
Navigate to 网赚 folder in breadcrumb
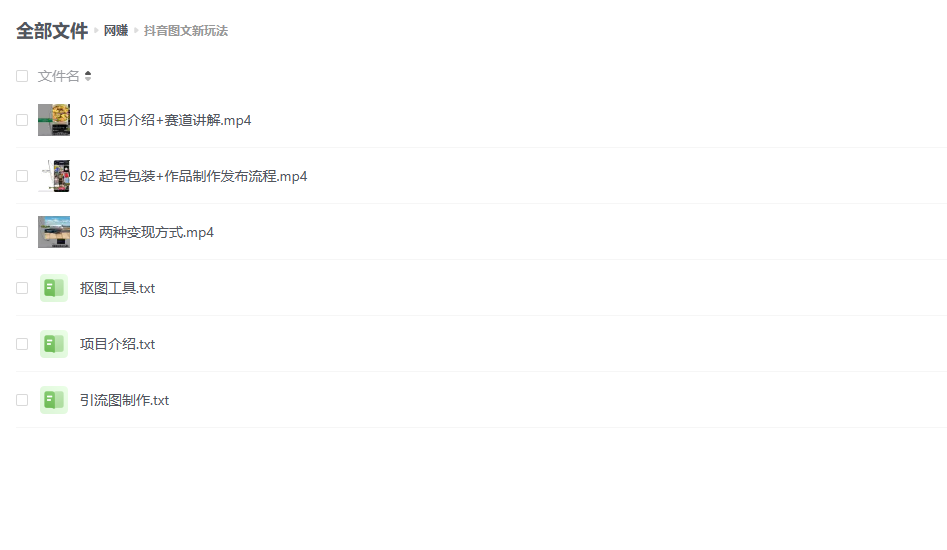(x=116, y=31)
